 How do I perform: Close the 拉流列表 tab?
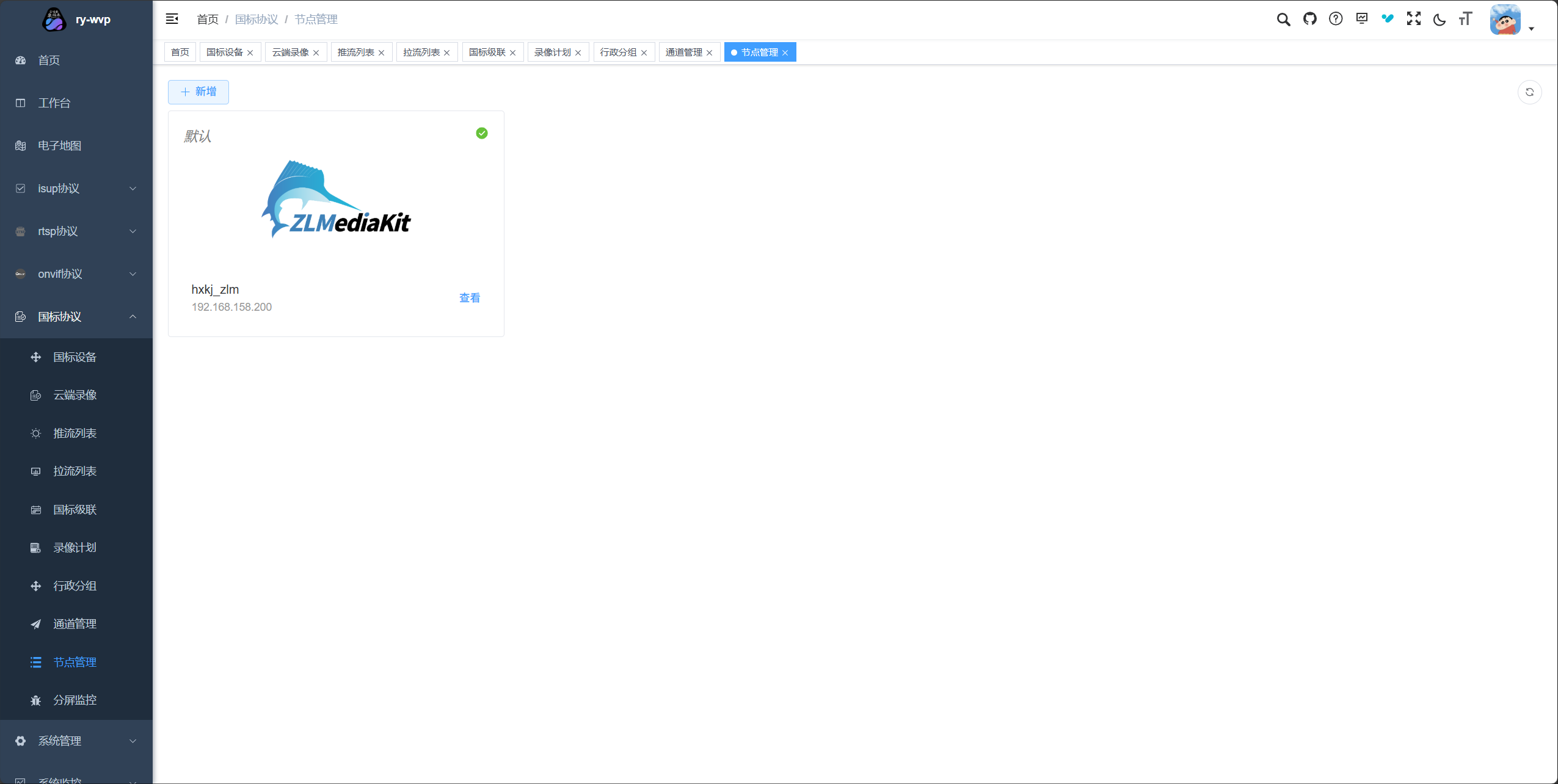446,53
